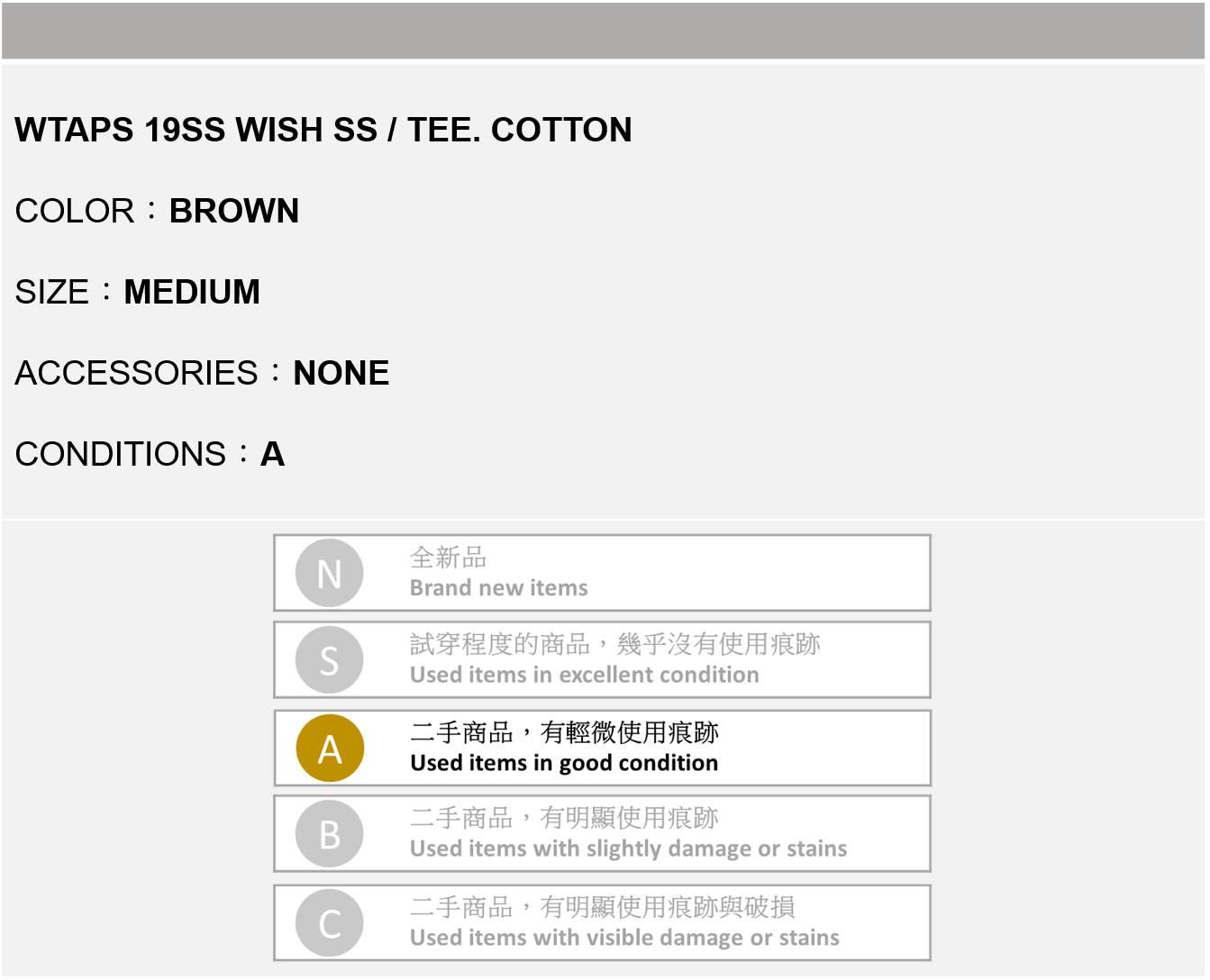1210x980 pixels.
Task: Click the MEDIUM size value
Action: [x=192, y=292]
